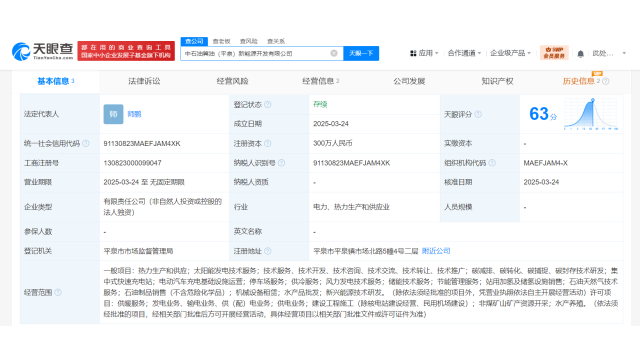
Task: Open the notification bell
Action: [x=580, y=53]
